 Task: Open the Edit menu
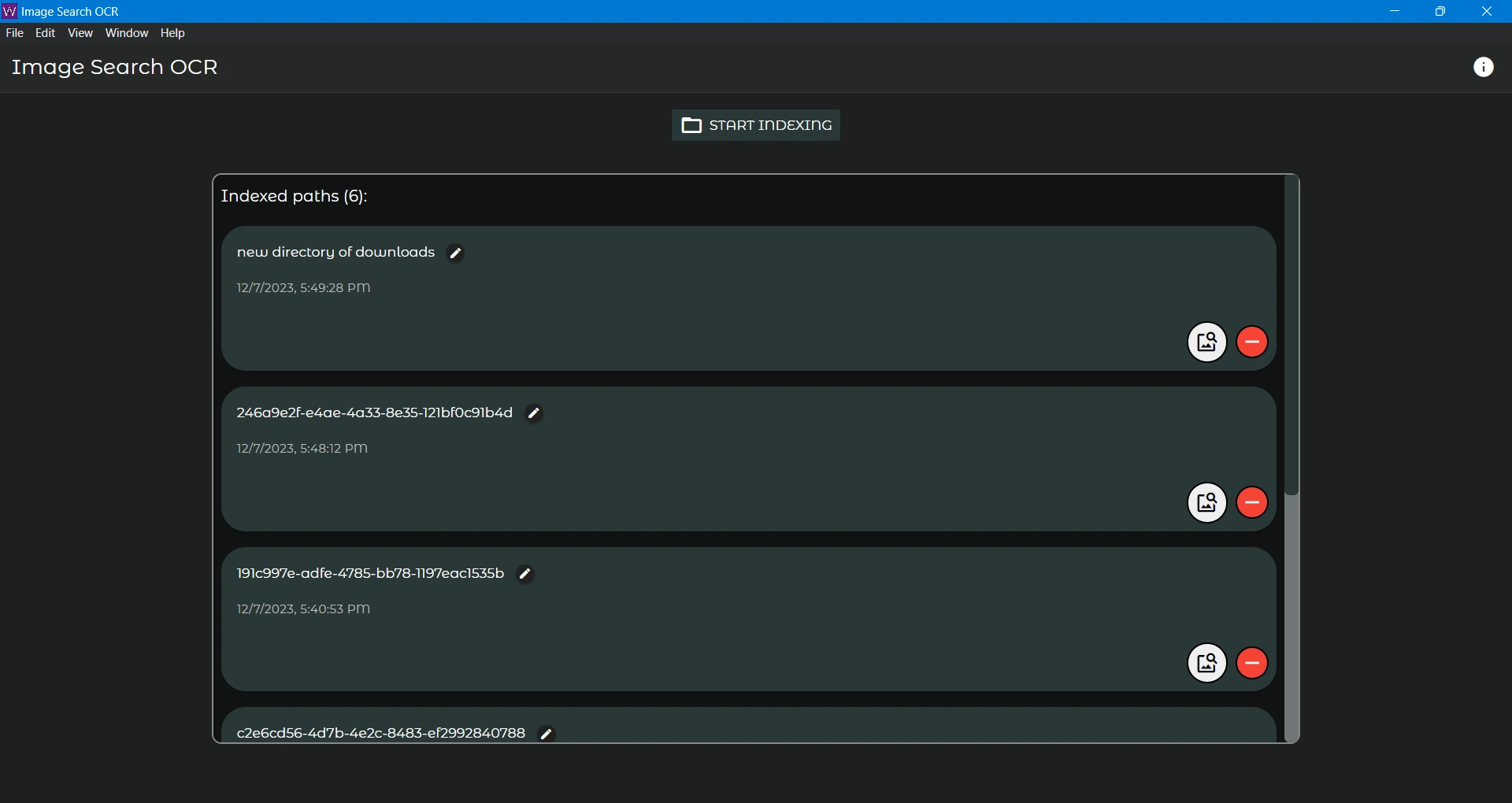coord(46,33)
